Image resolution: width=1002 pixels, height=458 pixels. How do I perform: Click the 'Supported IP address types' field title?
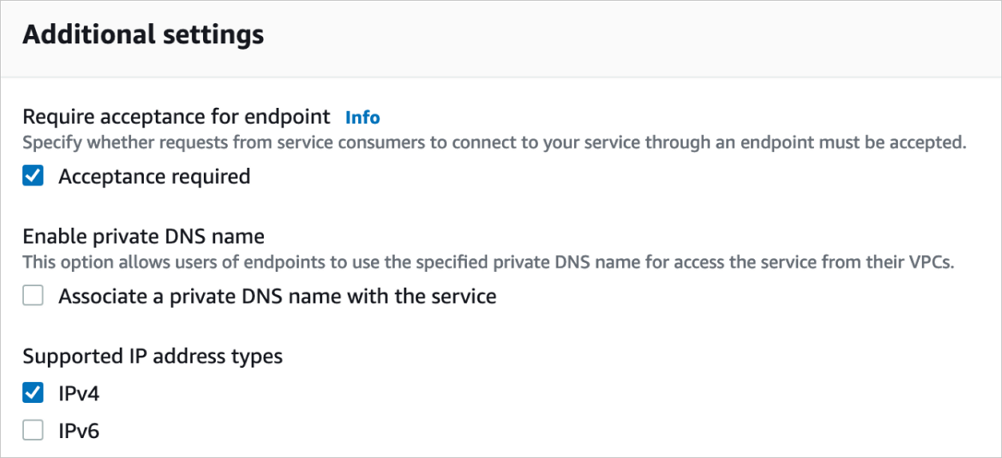pyautogui.click(x=152, y=356)
